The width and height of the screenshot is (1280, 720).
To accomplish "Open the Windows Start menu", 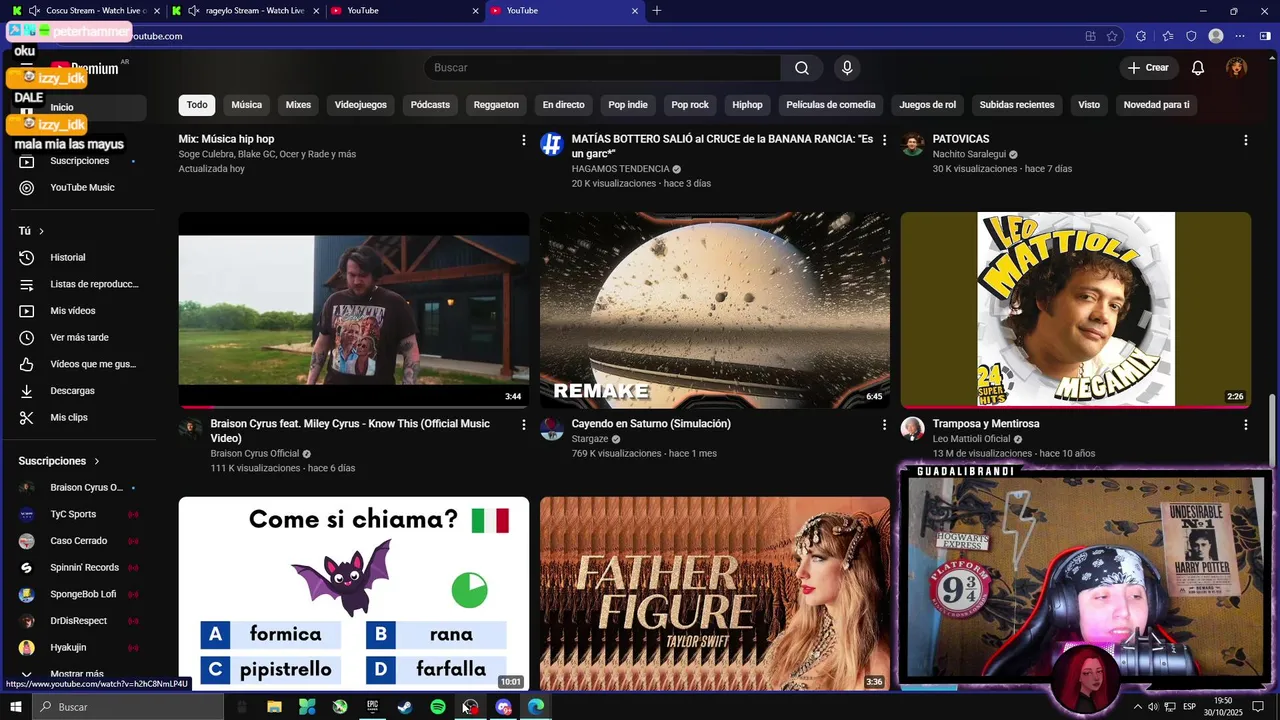I will [x=16, y=707].
